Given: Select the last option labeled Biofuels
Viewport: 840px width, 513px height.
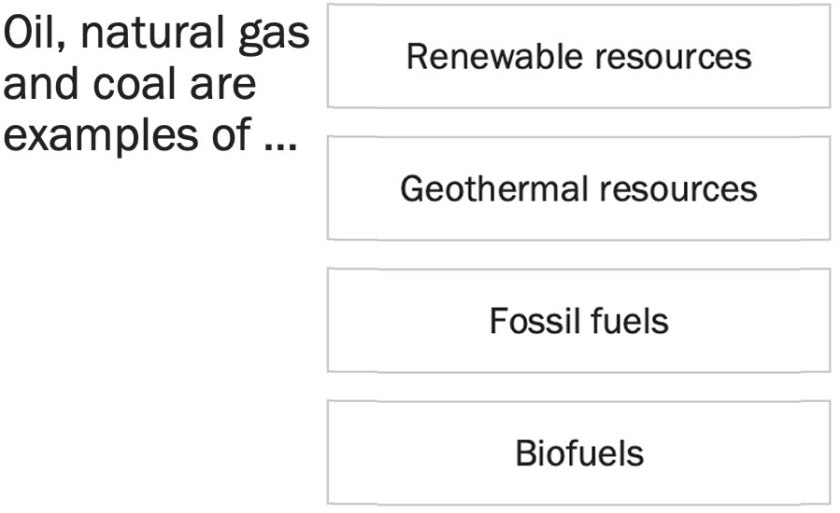Looking at the screenshot, I should coord(578,453).
